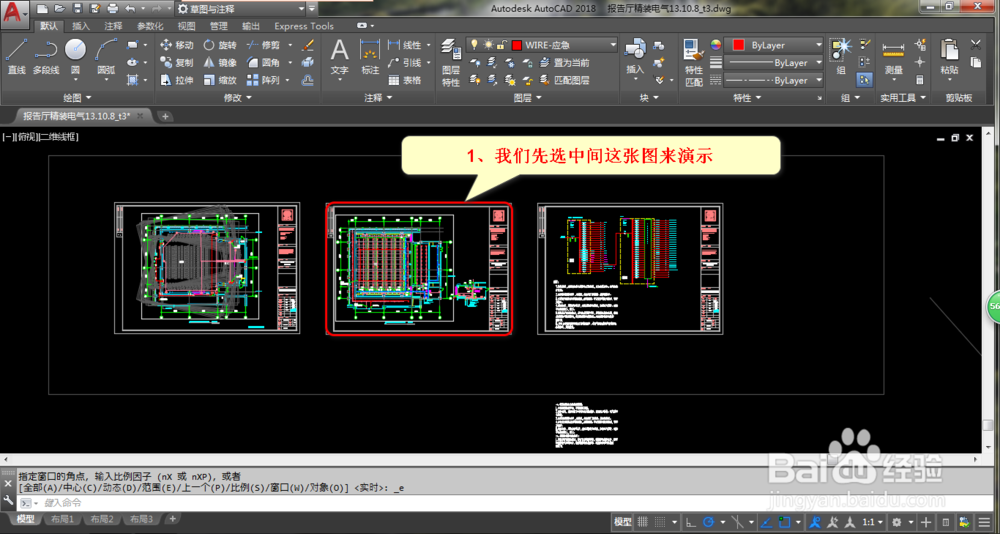The height and width of the screenshot is (534, 1000).
Task: Switch to the 注释 ribbon tab
Action: click(114, 26)
